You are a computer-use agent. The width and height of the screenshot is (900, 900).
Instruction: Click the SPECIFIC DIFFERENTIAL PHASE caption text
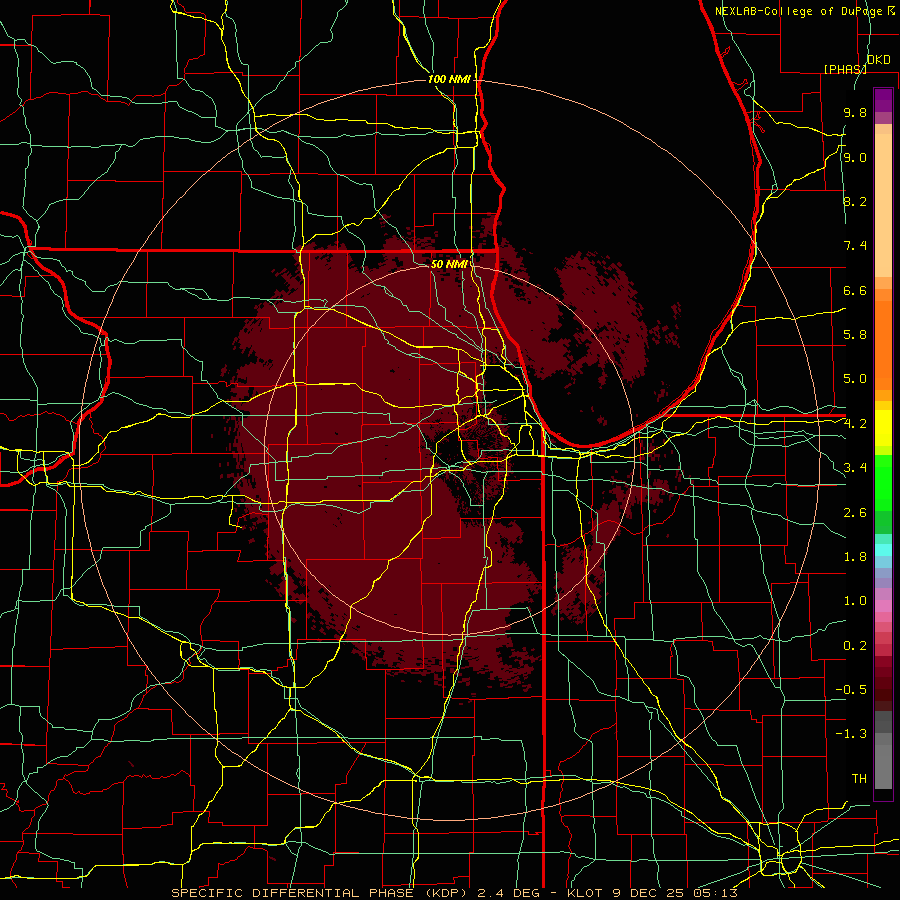[x=292, y=893]
